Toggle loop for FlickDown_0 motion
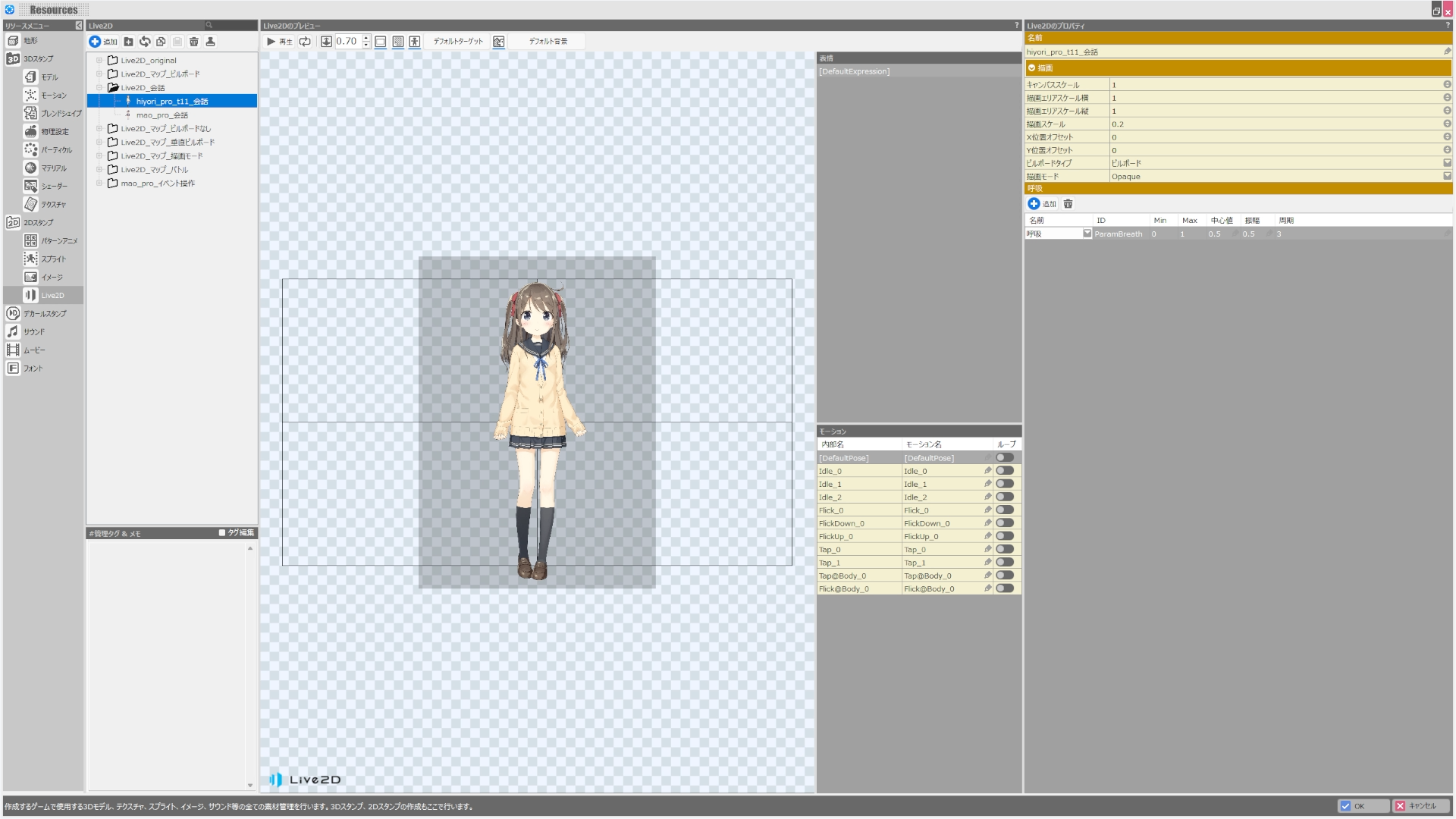The image size is (1456, 819). pos(1005,523)
